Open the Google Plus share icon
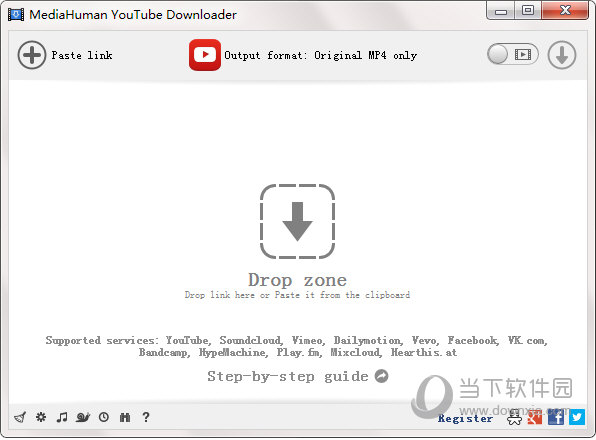Image resolution: width=596 pixels, height=440 pixels. [x=535, y=417]
